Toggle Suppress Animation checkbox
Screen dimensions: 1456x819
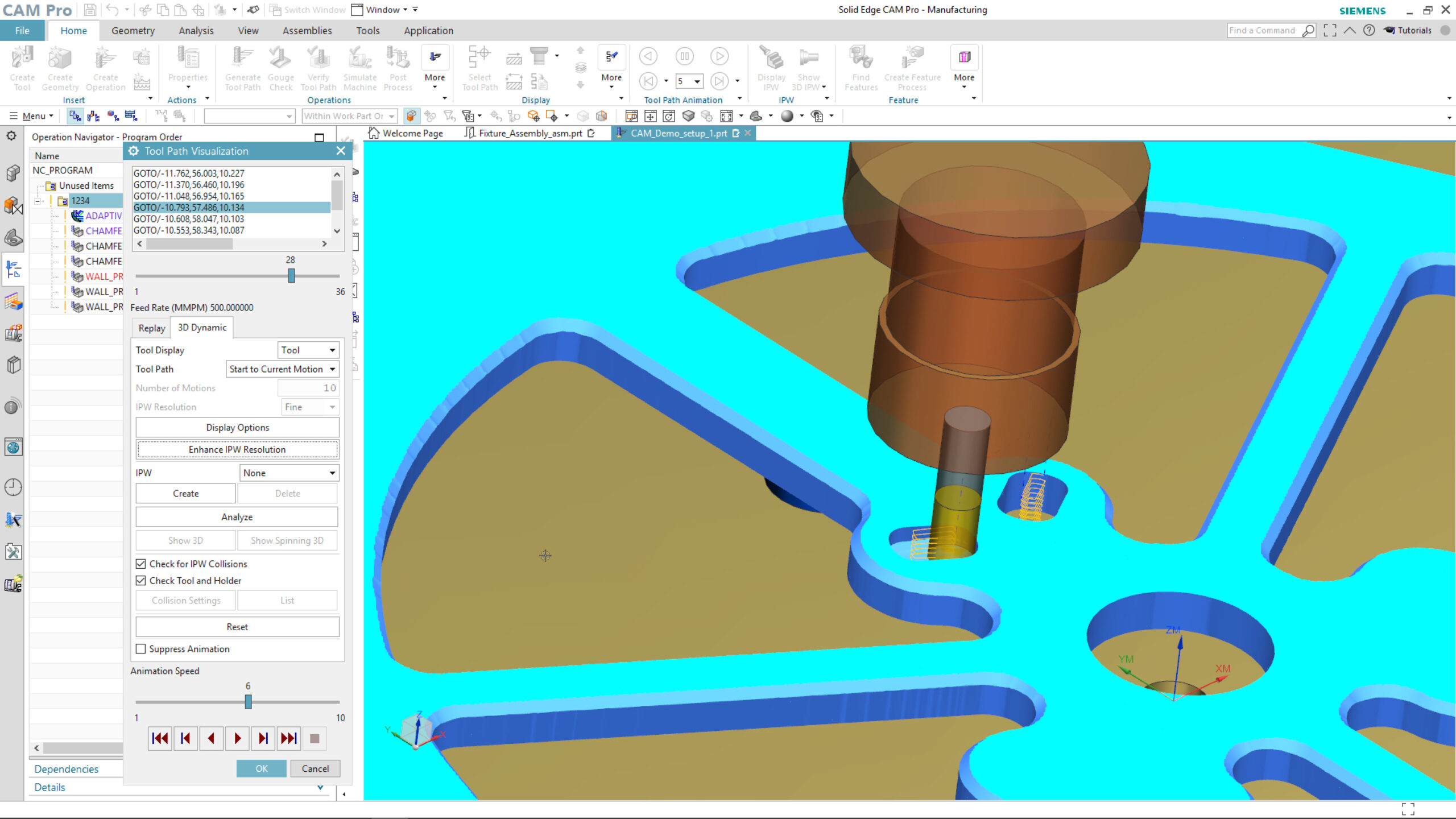(141, 649)
